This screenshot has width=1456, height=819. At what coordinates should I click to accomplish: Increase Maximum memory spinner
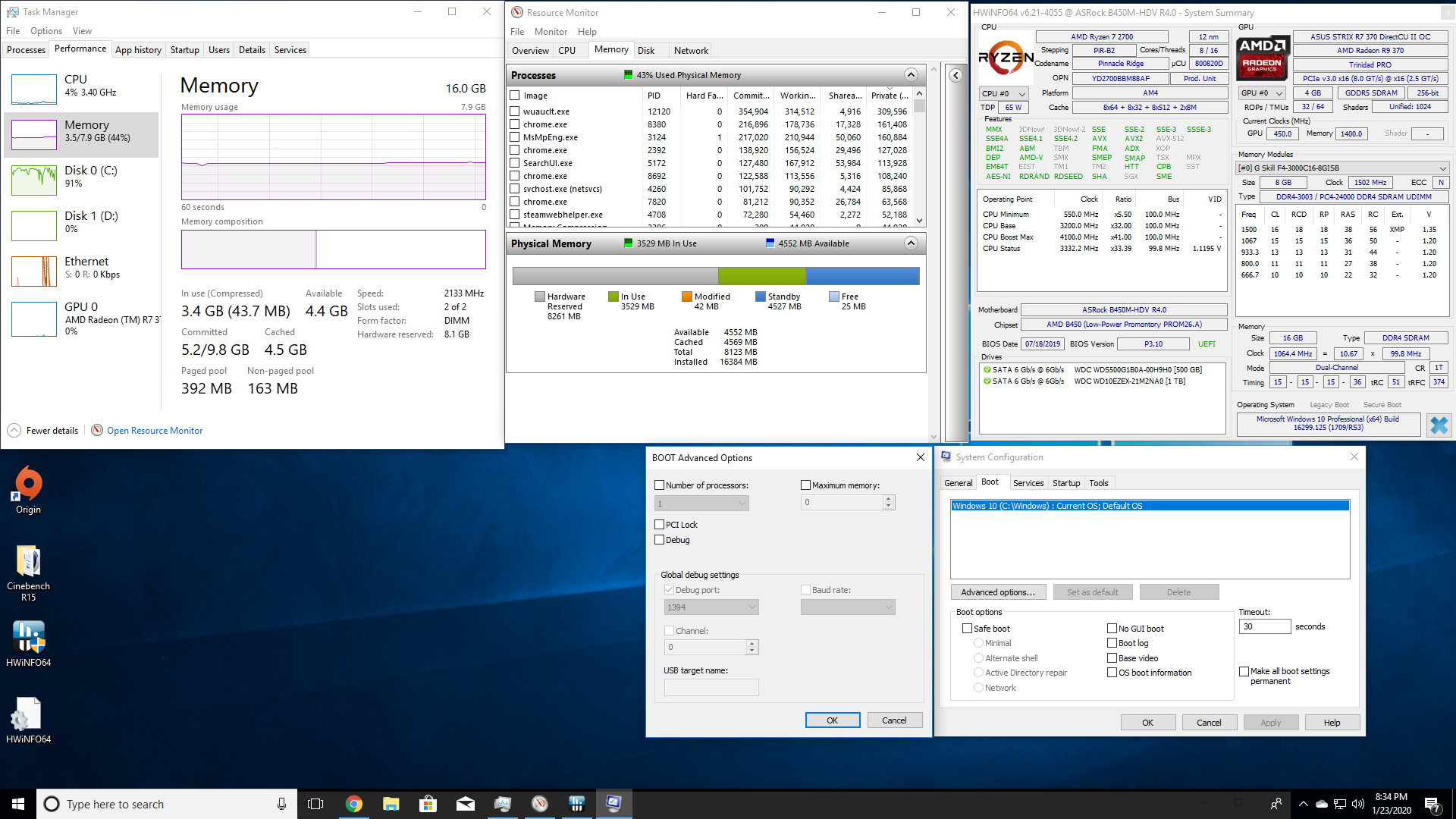point(889,499)
